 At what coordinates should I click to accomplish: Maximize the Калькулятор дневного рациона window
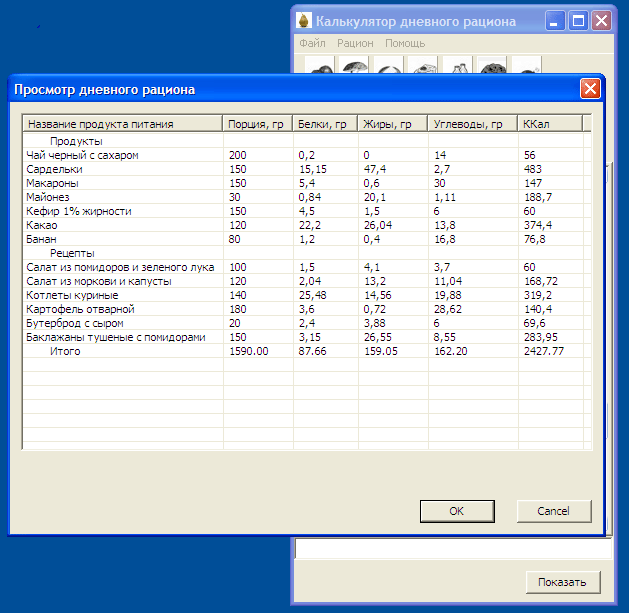[x=578, y=20]
